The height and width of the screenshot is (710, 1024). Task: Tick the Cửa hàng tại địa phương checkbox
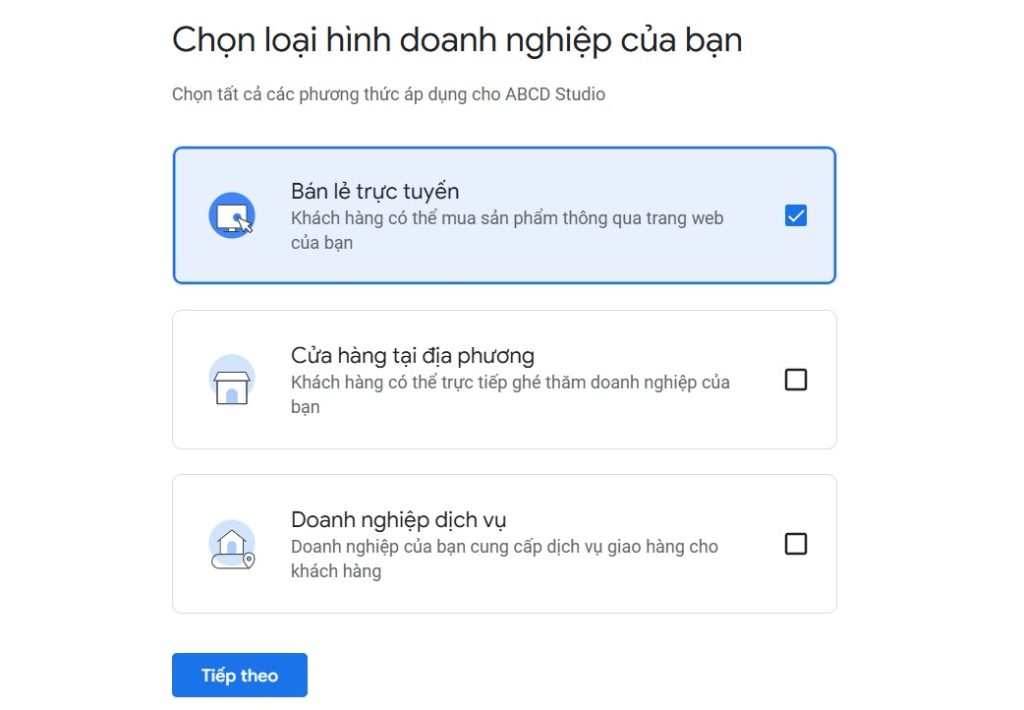click(795, 379)
